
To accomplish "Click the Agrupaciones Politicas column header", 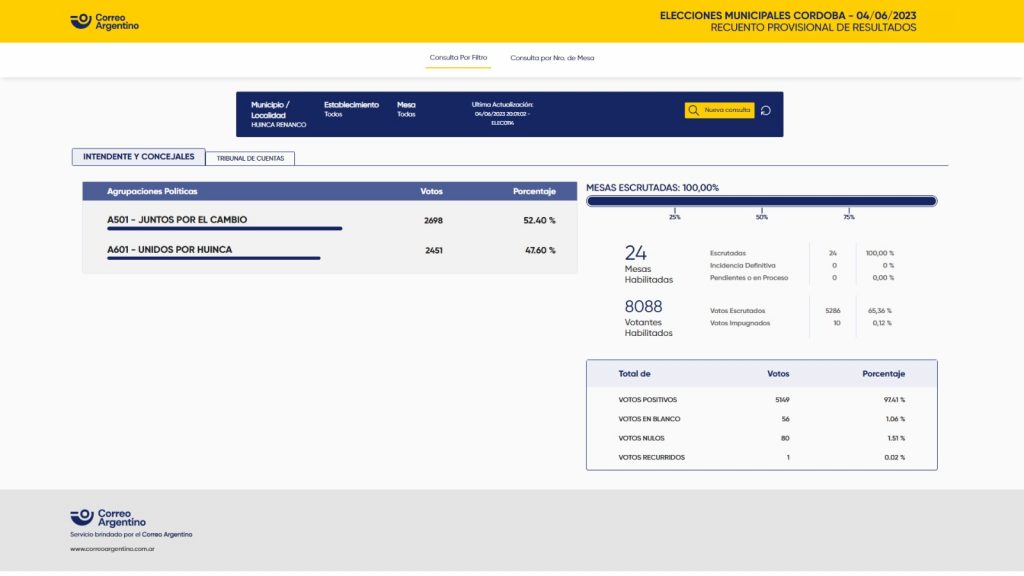I will tap(152, 191).
